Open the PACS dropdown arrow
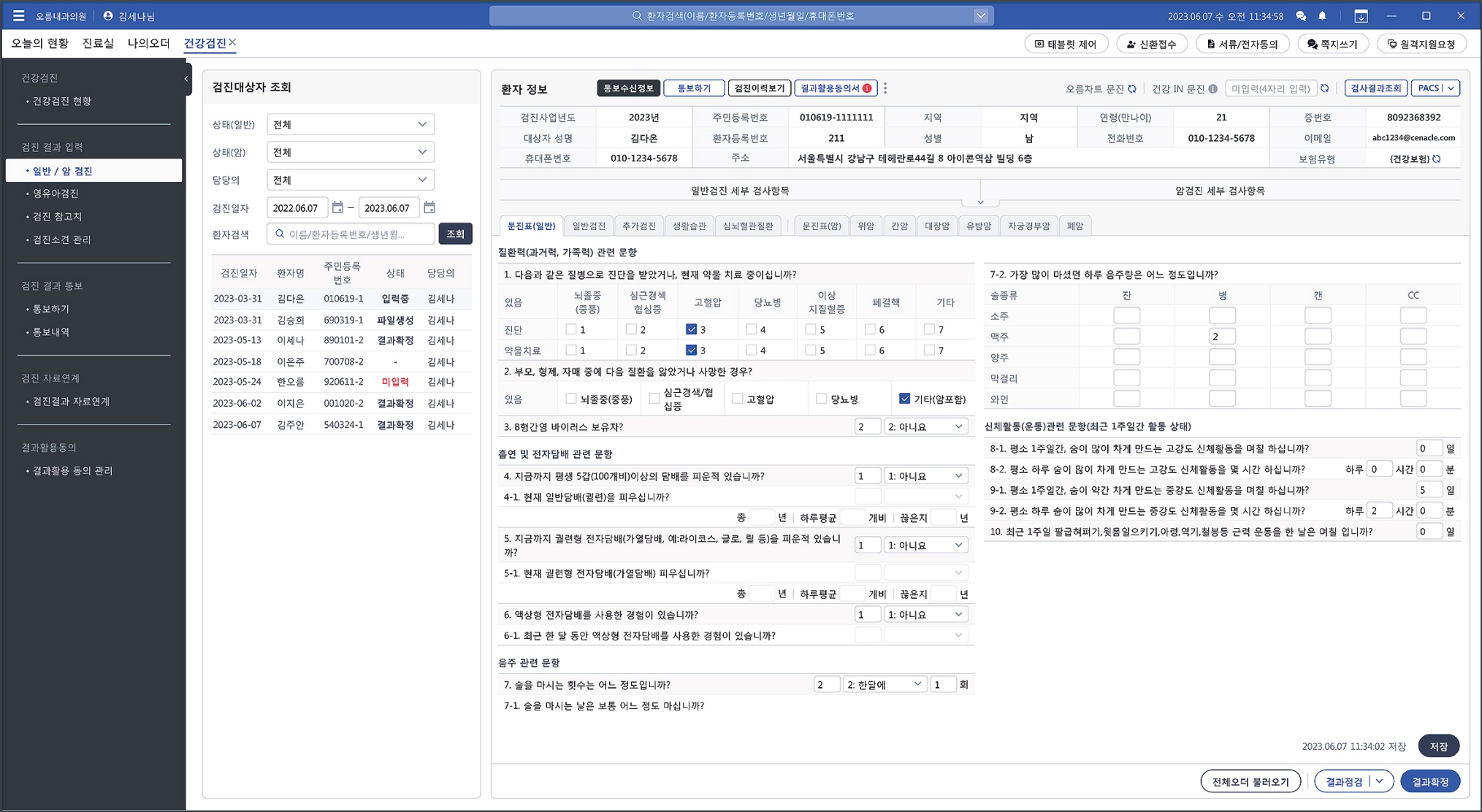This screenshot has height=812, width=1482. pos(1451,88)
